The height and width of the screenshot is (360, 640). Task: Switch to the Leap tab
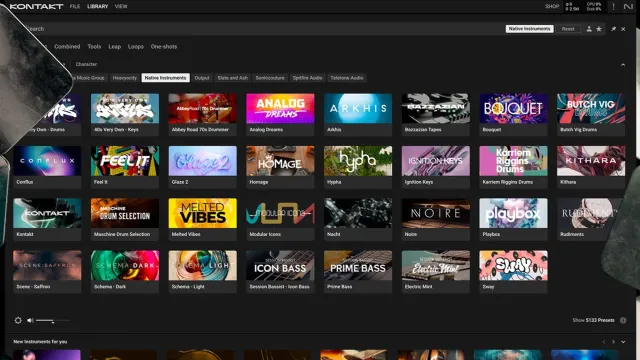[x=115, y=47]
